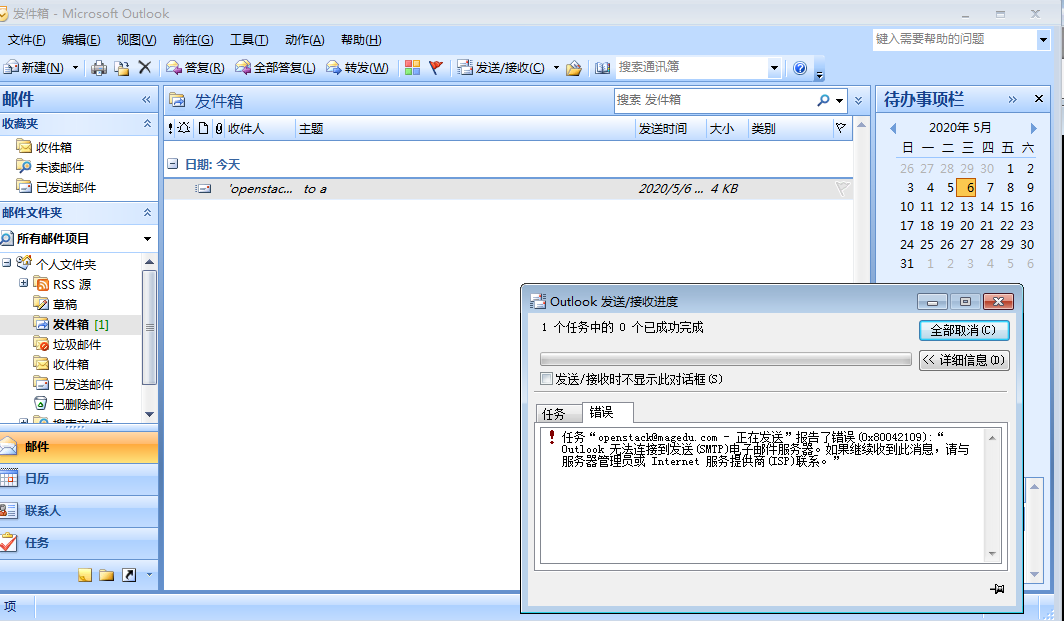The height and width of the screenshot is (621, 1064).
Task: Open the Shortcuts icon in navigation pane
Action: coord(129,576)
